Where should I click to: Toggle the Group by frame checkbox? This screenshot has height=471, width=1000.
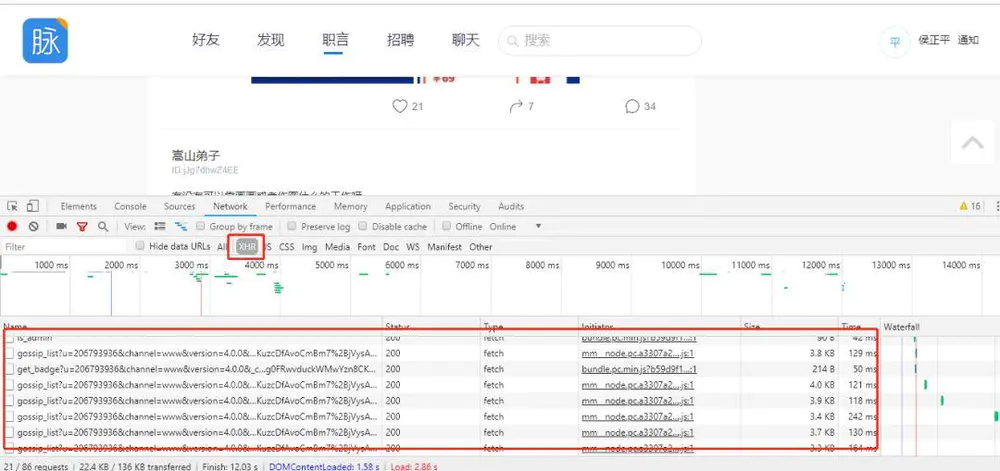click(x=200, y=226)
